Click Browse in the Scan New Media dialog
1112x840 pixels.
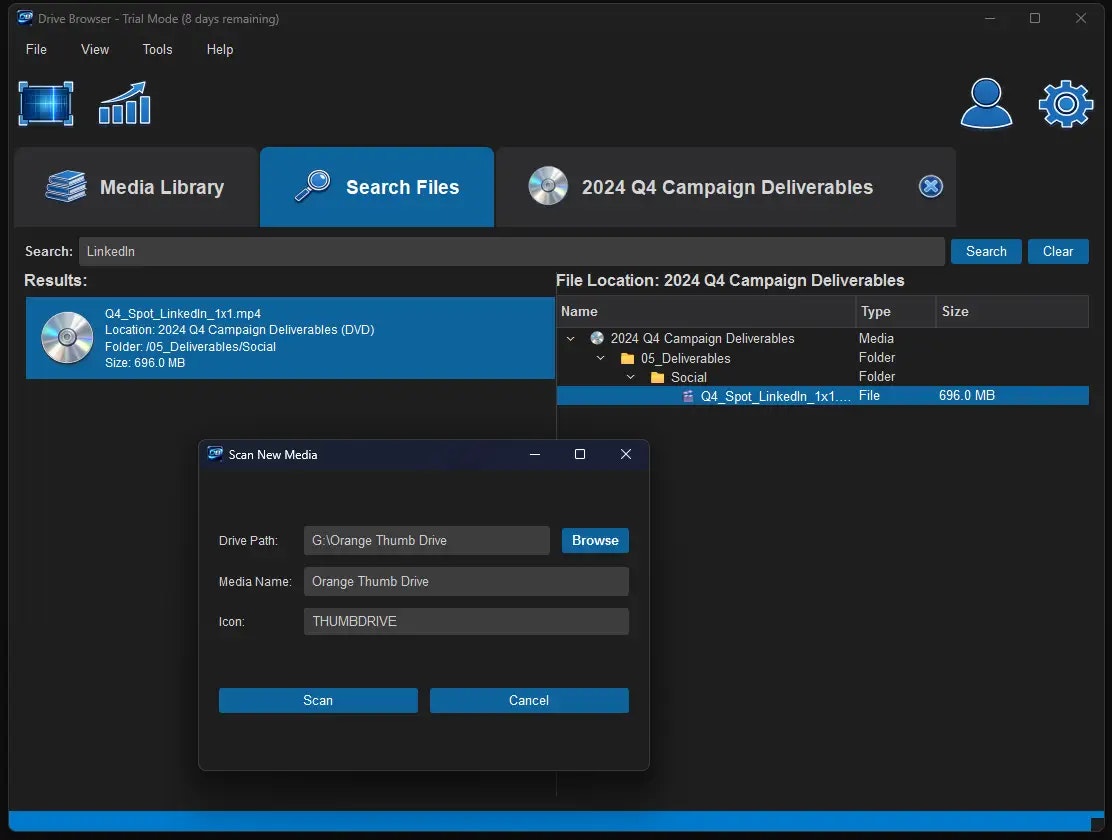(595, 540)
